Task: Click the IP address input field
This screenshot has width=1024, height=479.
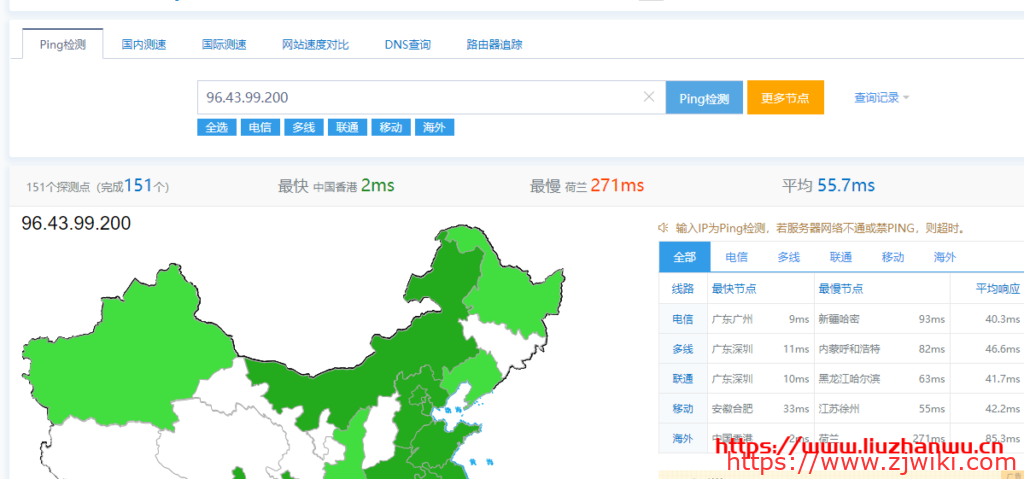Action: pyautogui.click(x=420, y=97)
